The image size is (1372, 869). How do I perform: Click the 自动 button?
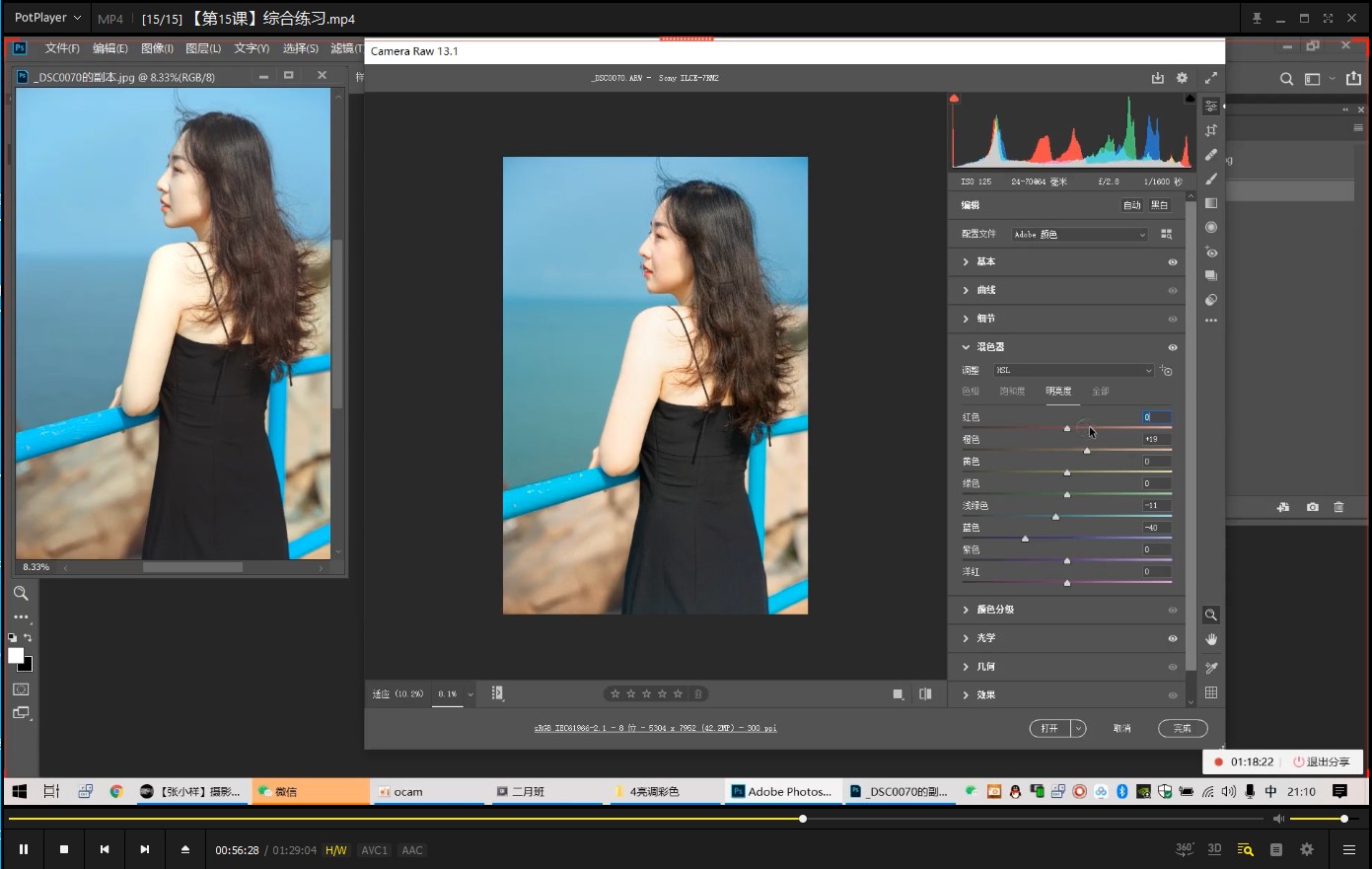point(1132,205)
